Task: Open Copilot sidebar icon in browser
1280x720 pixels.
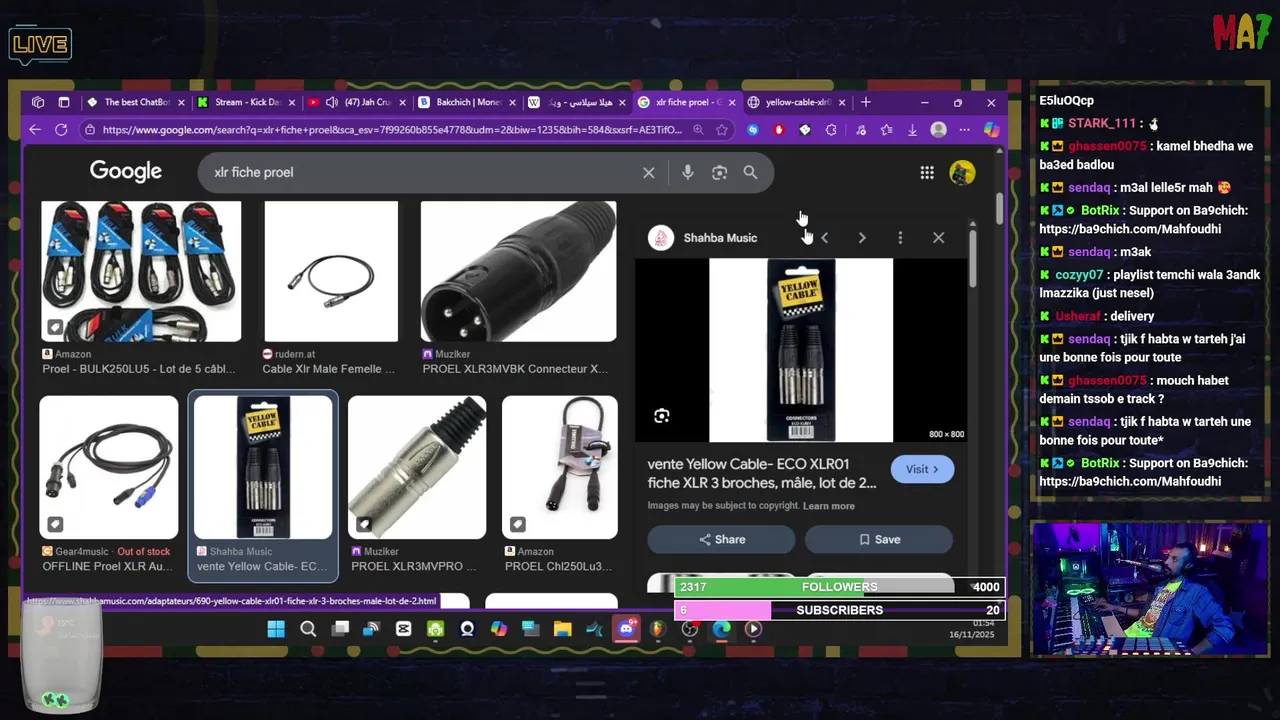Action: (991, 130)
